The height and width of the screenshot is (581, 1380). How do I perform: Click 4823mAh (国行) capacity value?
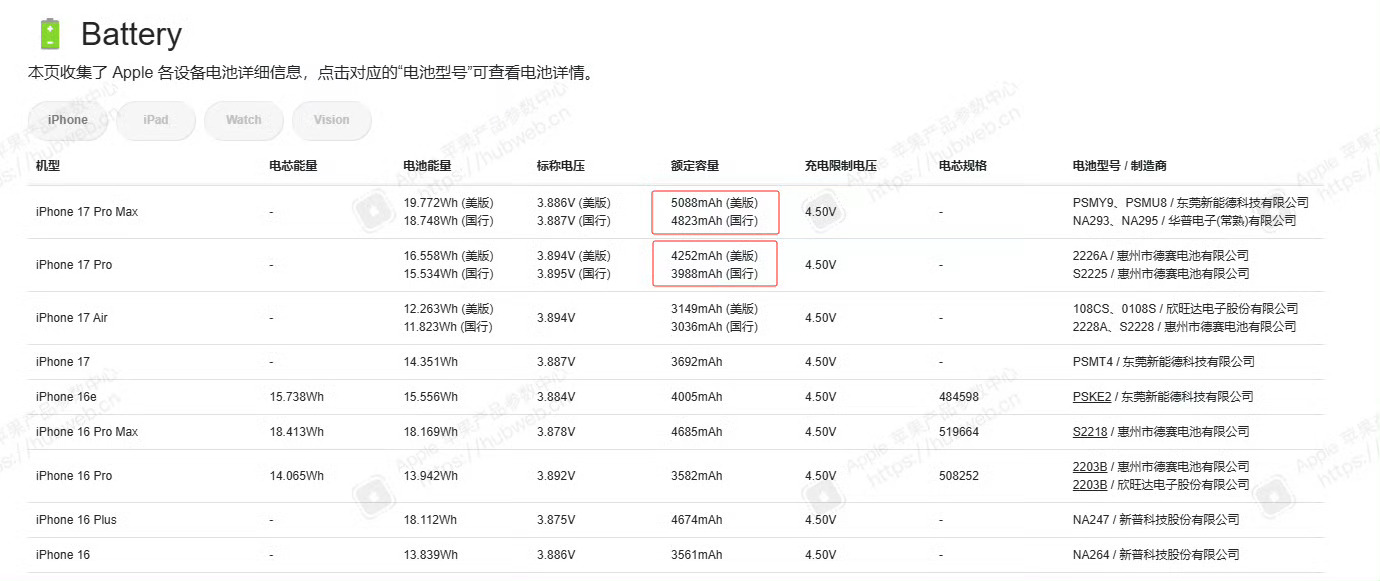click(x=714, y=221)
